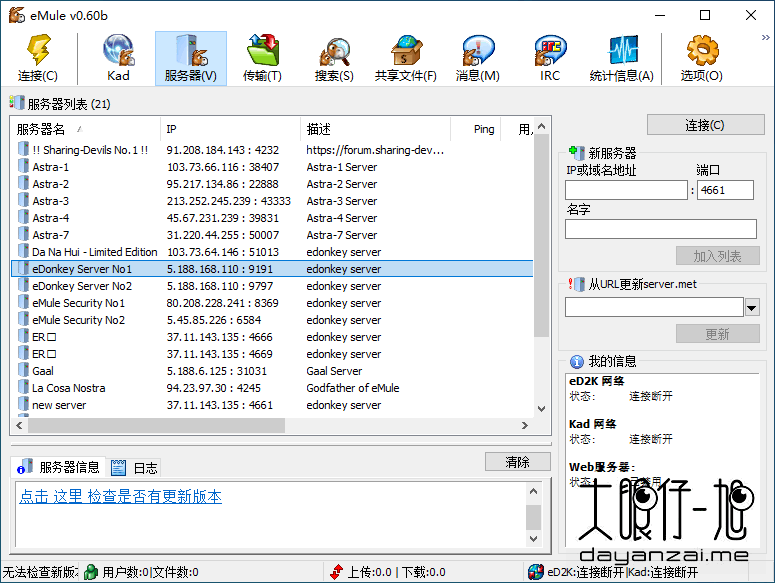Click the Clear log button
Screen dimensions: 775x583
pyautogui.click(x=517, y=462)
